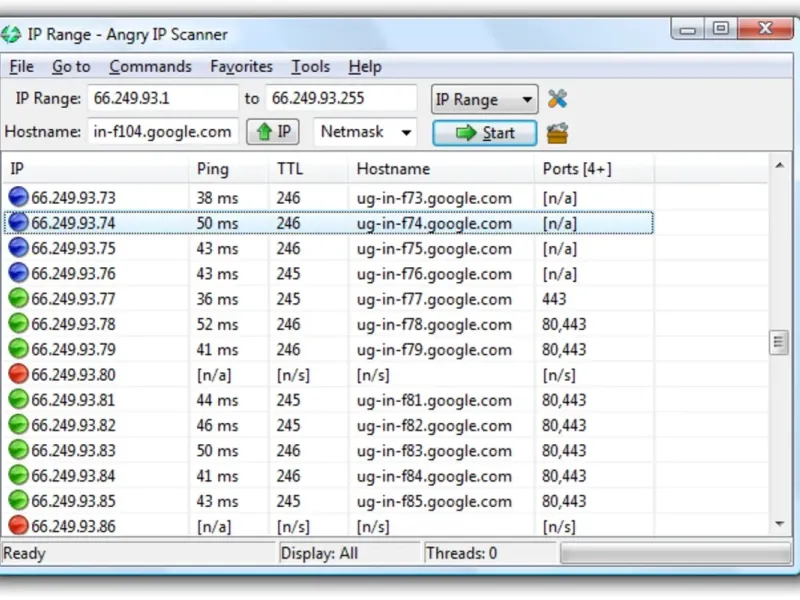Image resolution: width=800 pixels, height=600 pixels.
Task: Select green status icon for 66.249.93.79
Action: 18,349
